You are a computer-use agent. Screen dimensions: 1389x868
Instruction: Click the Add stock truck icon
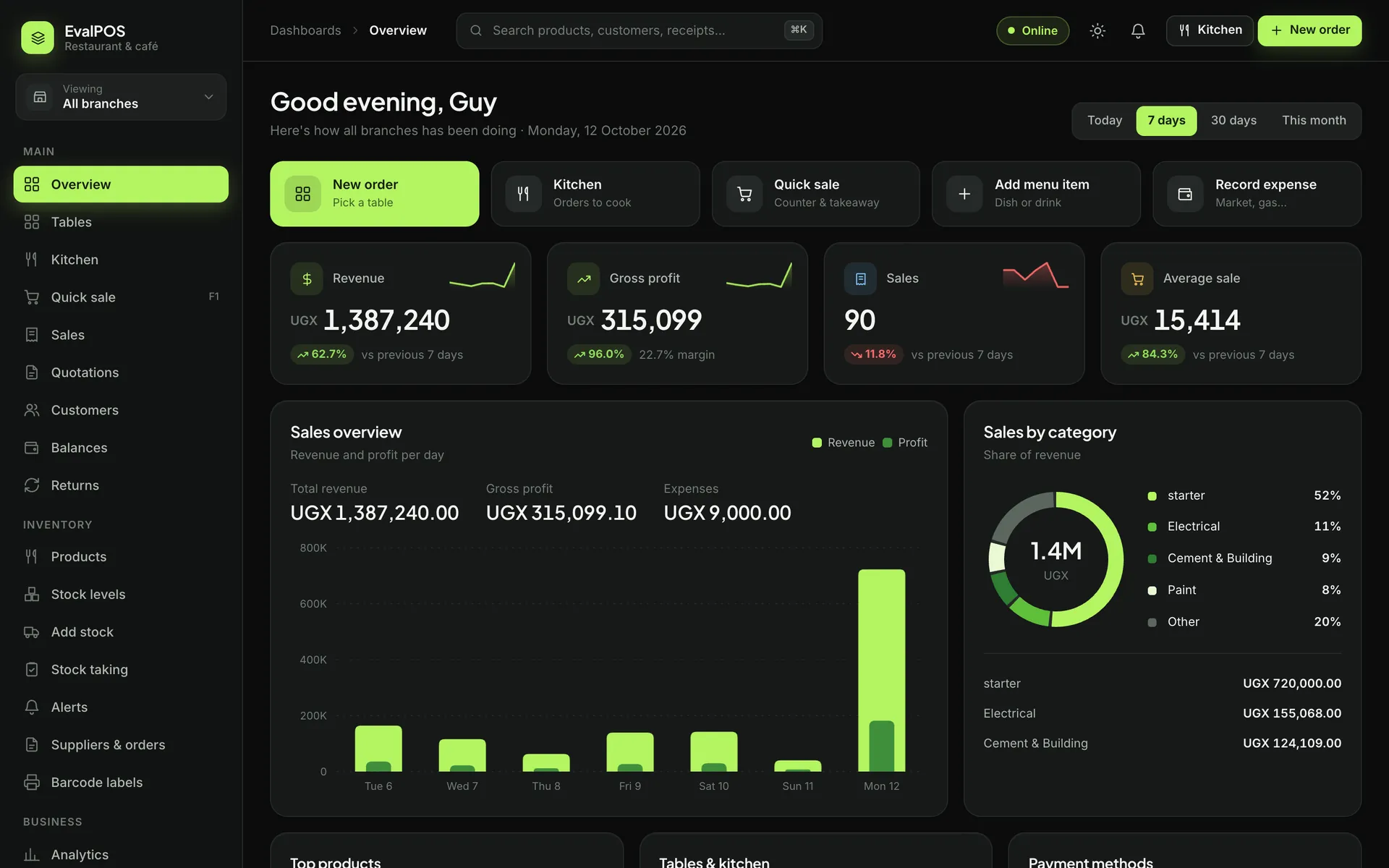pyautogui.click(x=32, y=632)
